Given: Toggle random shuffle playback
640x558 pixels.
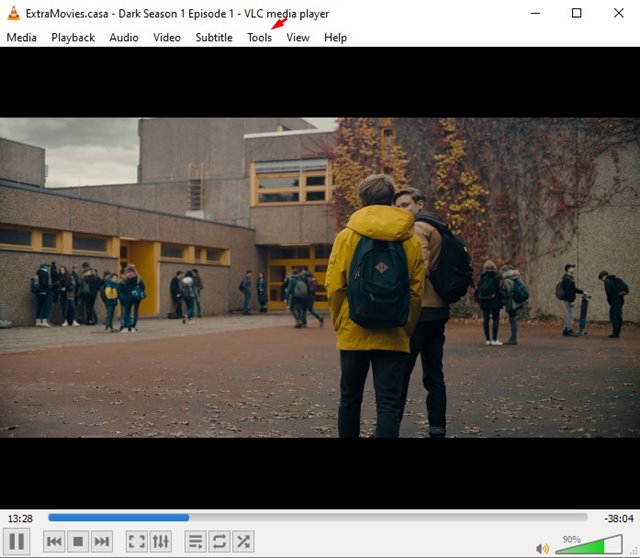Looking at the screenshot, I should coord(243,541).
